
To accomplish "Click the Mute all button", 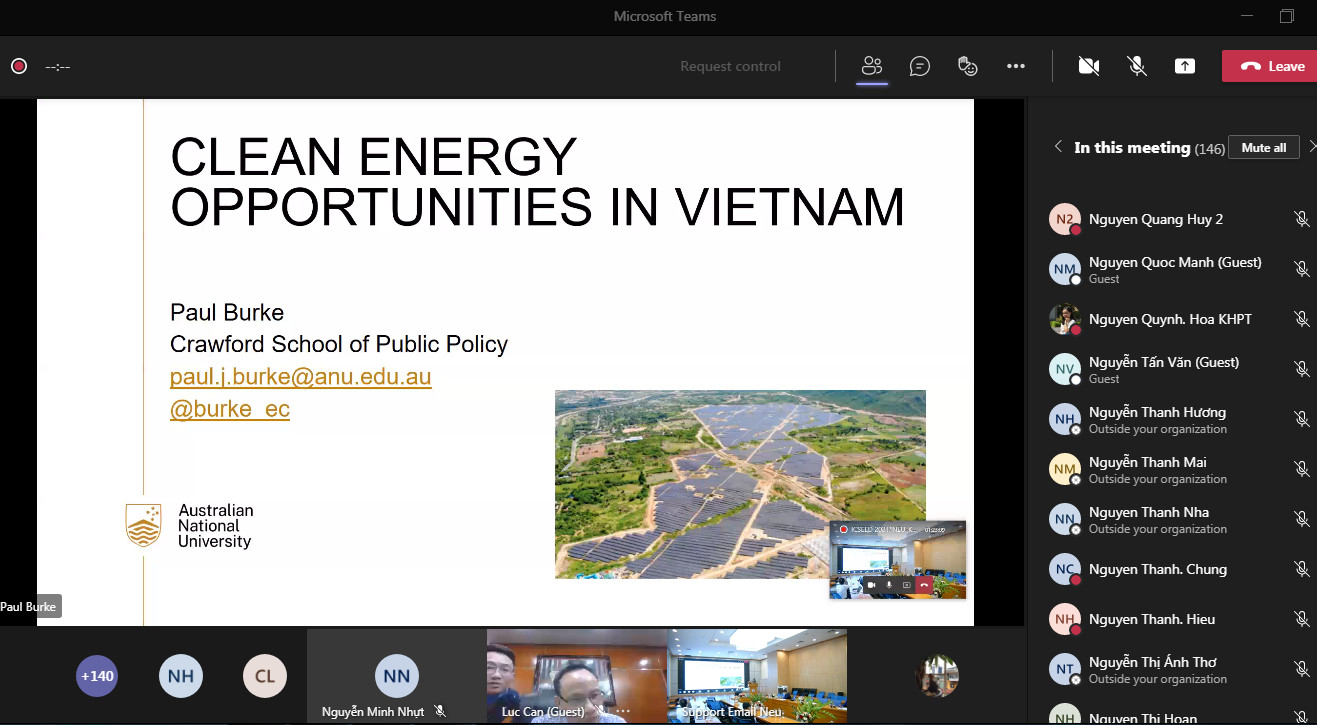I will [1263, 148].
